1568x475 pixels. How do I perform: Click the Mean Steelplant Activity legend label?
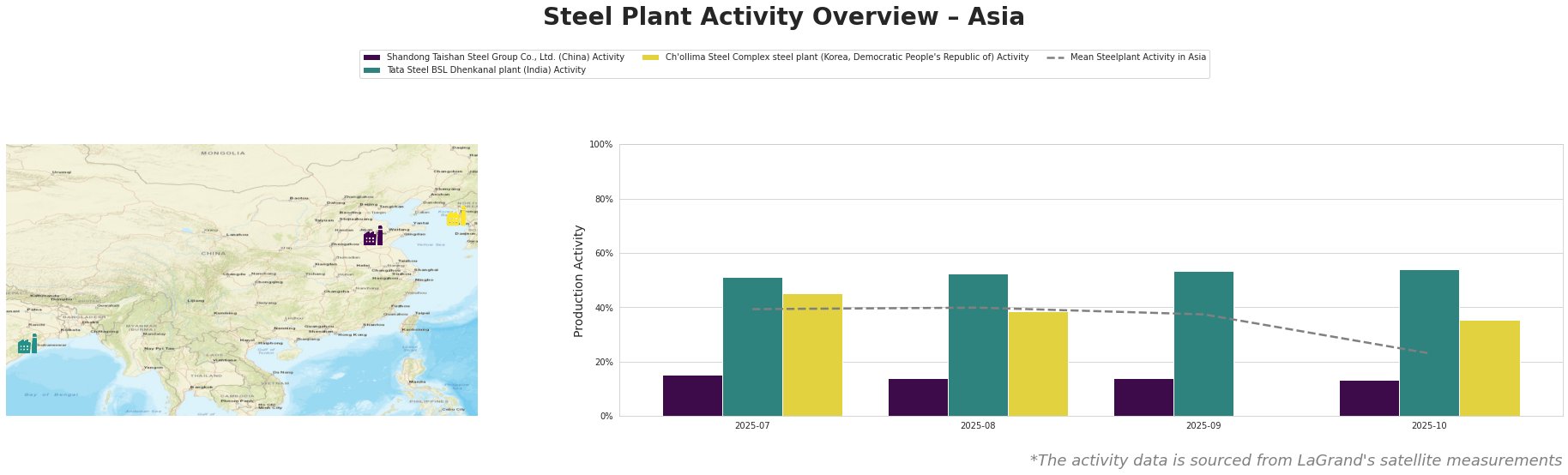(1138, 57)
